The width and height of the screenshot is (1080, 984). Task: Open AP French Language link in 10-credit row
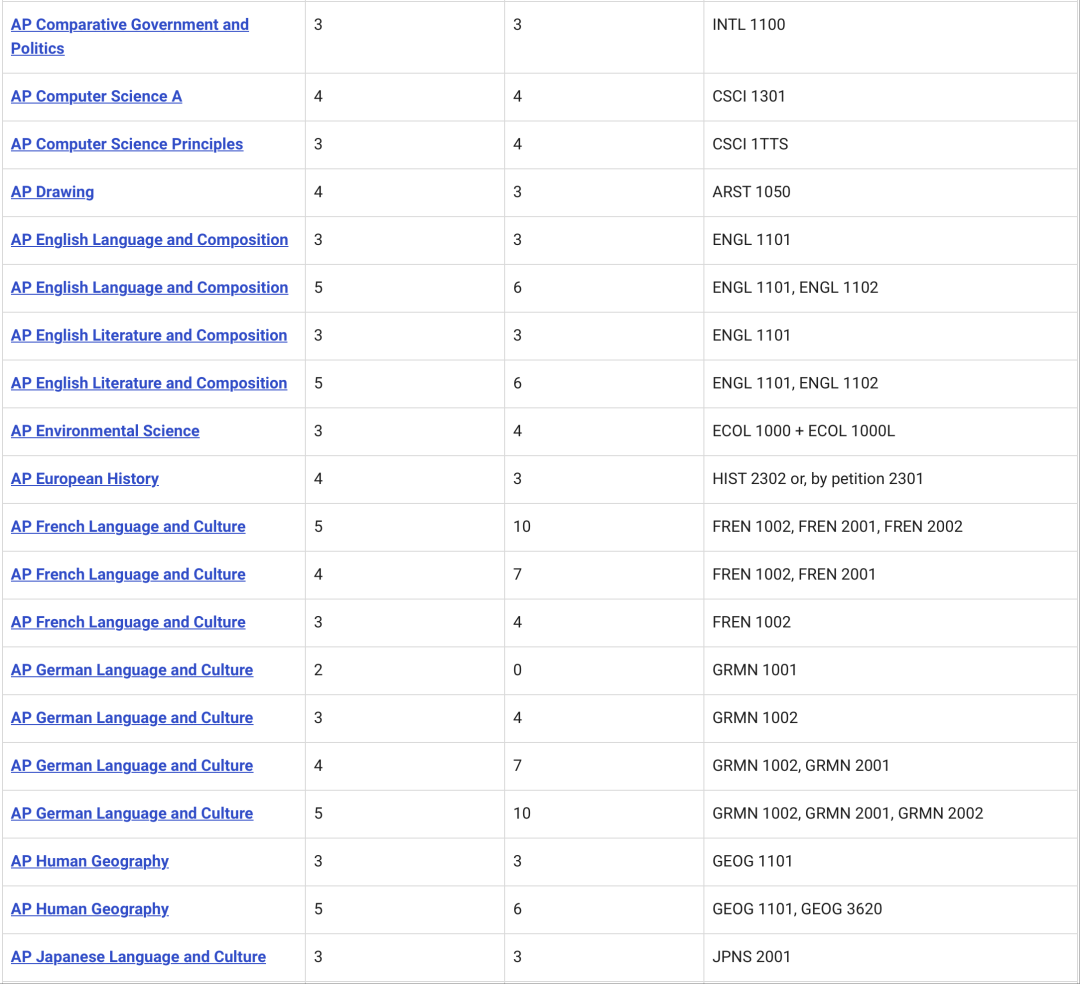point(128,527)
